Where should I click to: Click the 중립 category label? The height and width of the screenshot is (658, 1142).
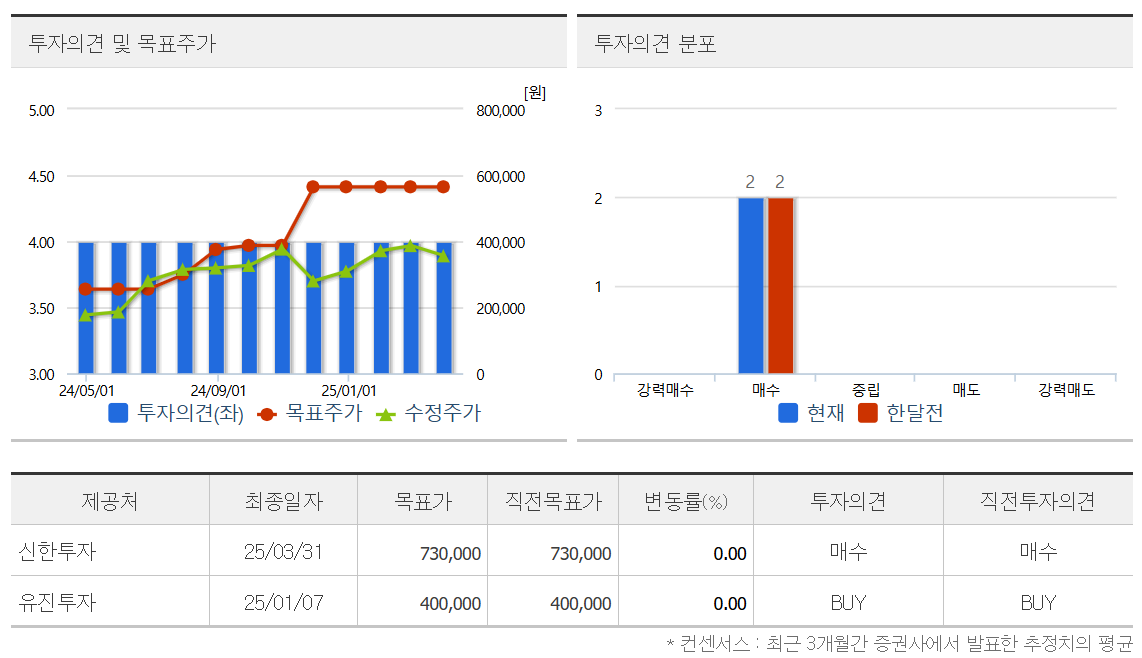[866, 390]
